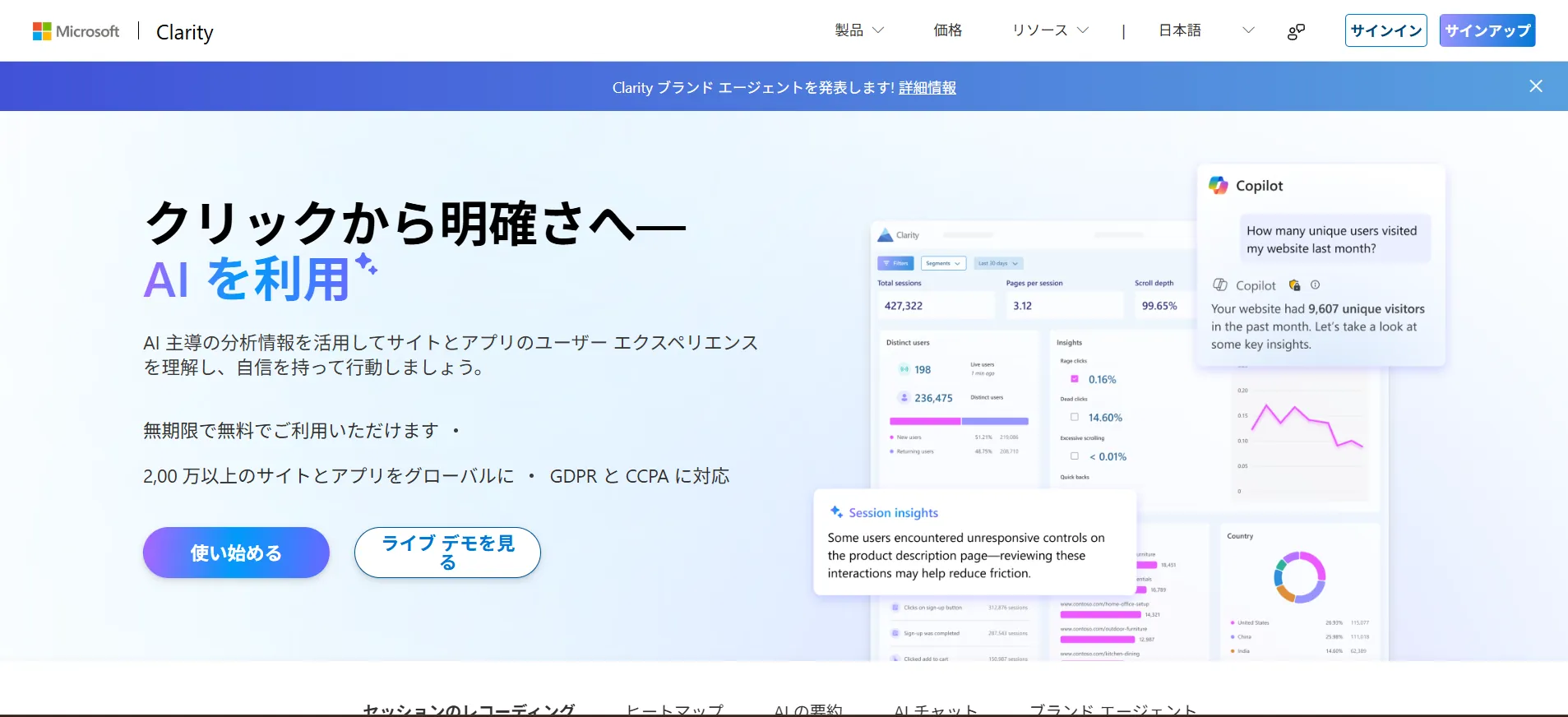Open the 詳細情報 link in the banner

[x=927, y=87]
